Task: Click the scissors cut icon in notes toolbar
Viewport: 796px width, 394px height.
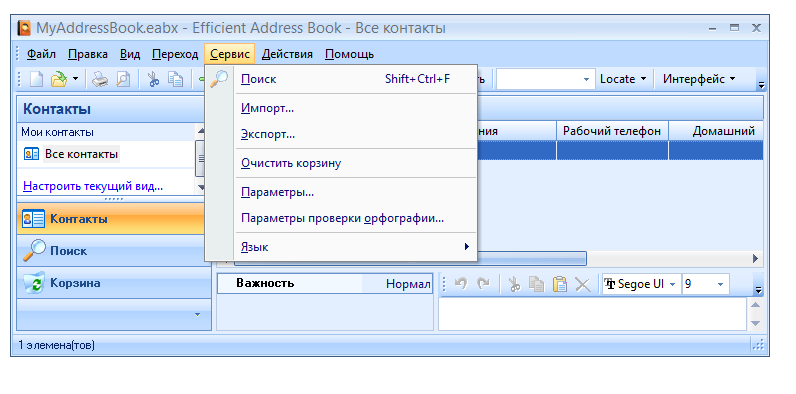Action: 515,284
